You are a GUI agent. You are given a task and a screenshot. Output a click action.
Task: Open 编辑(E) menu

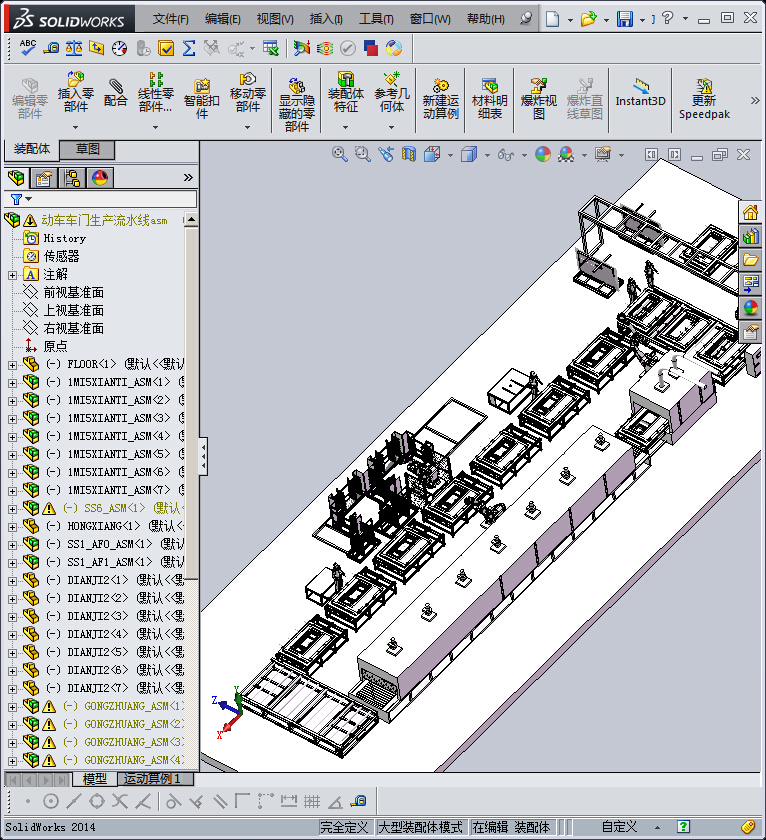tap(222, 19)
